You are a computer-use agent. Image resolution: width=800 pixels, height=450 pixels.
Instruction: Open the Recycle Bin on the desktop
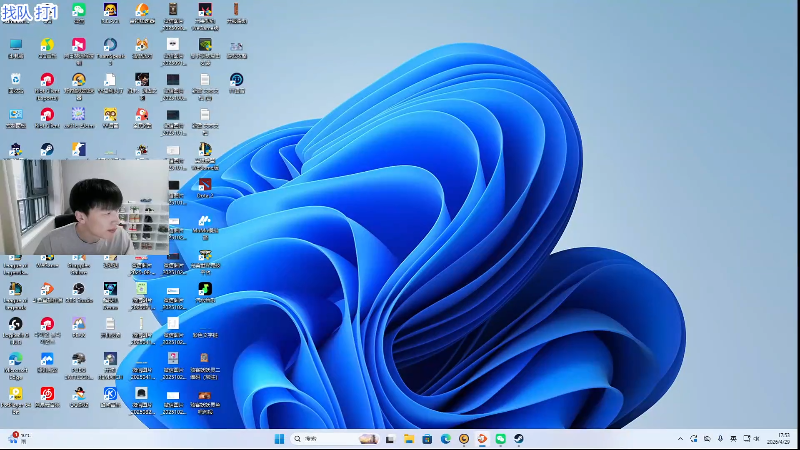click(x=15, y=80)
